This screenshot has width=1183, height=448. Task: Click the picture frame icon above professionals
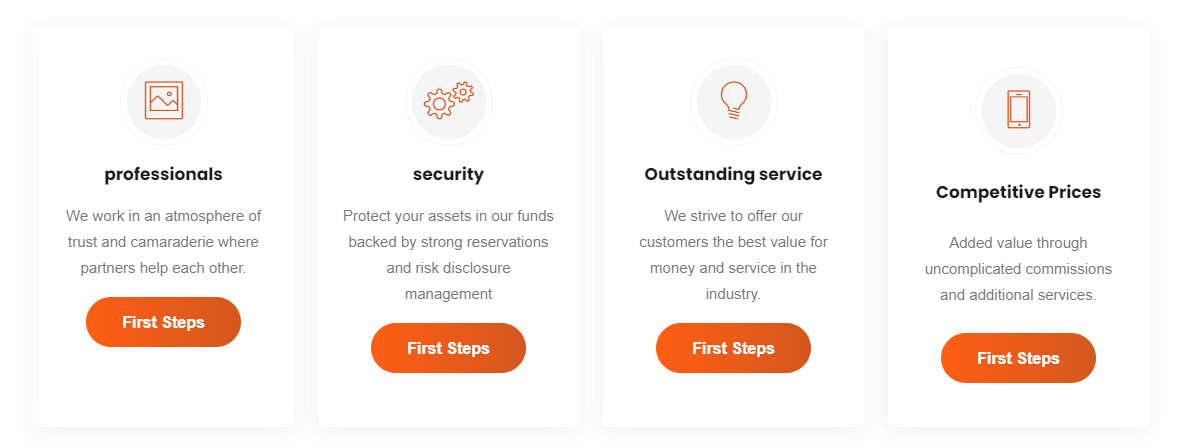tap(164, 100)
